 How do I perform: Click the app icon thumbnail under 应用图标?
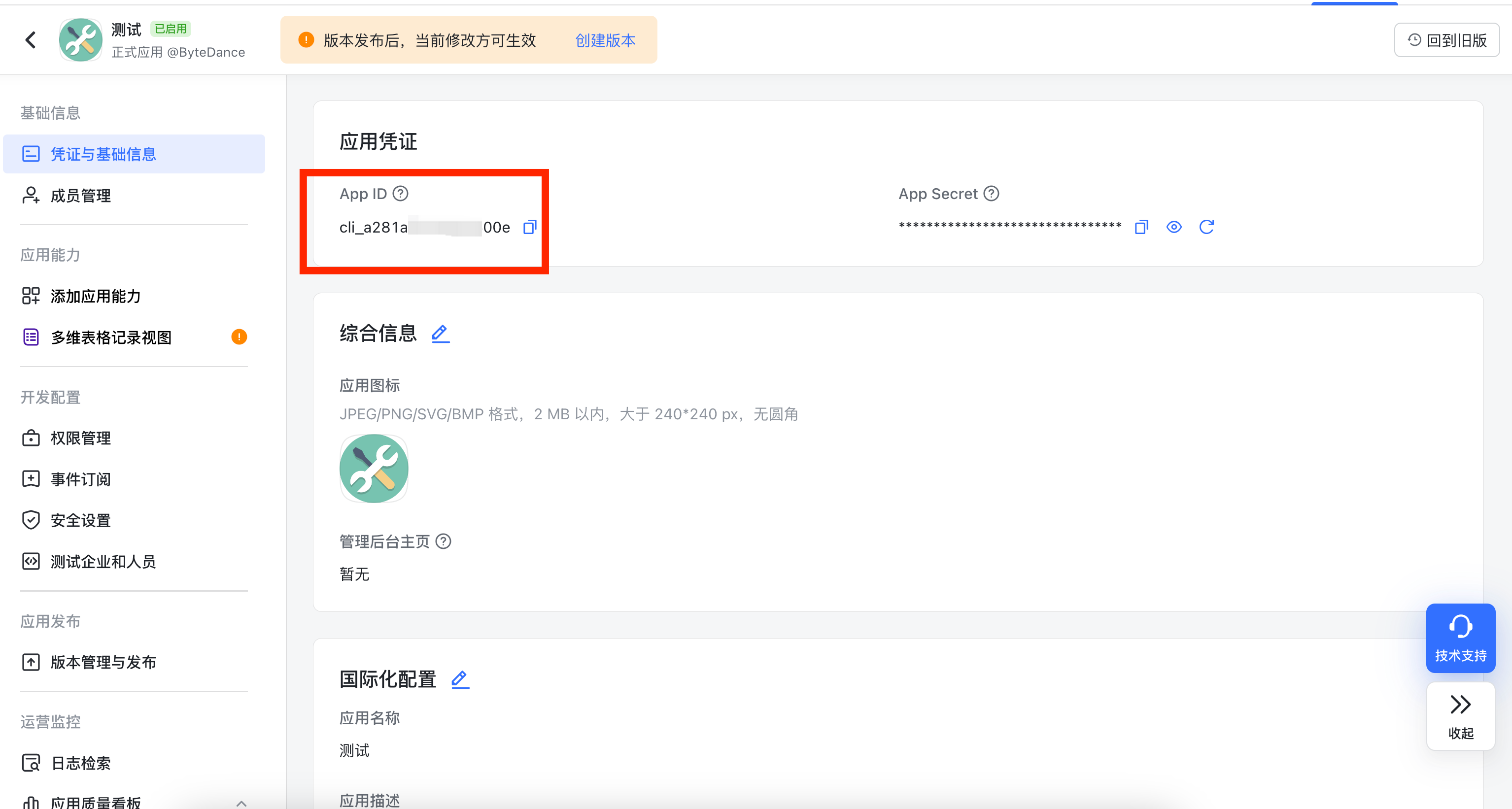click(374, 468)
